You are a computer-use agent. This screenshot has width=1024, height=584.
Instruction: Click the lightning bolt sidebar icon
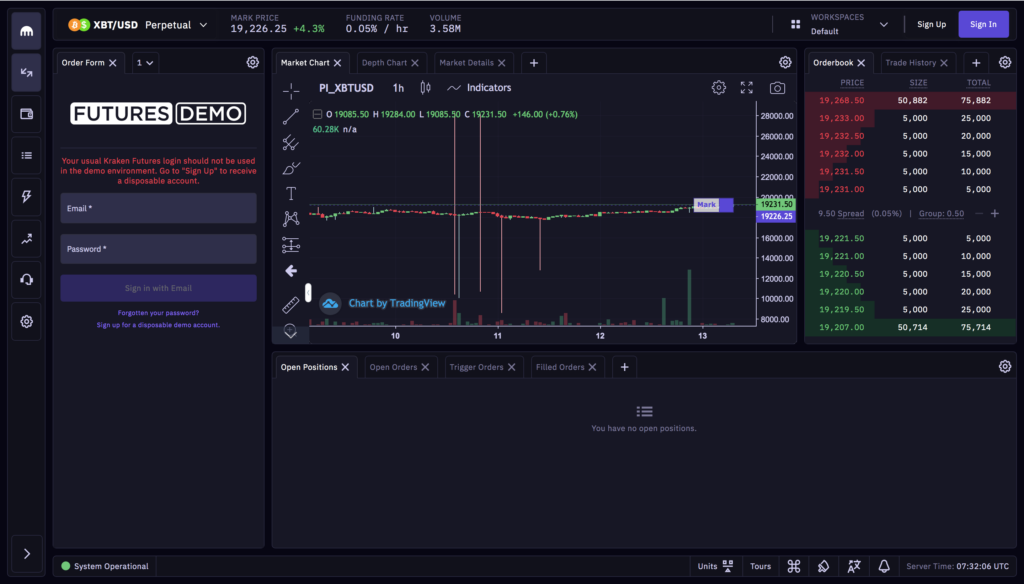tap(26, 197)
